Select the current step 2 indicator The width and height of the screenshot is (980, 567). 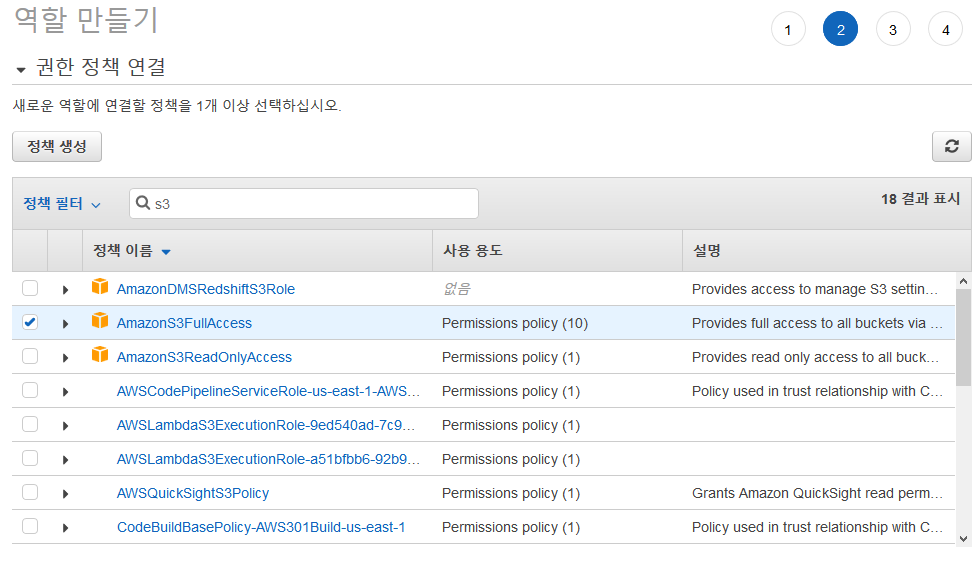(841, 29)
